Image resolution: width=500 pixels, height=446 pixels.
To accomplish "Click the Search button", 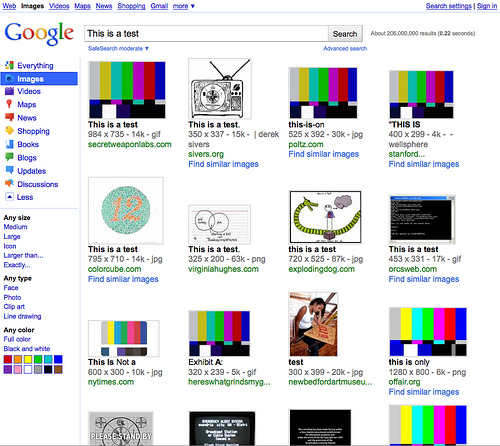I will coord(345,34).
